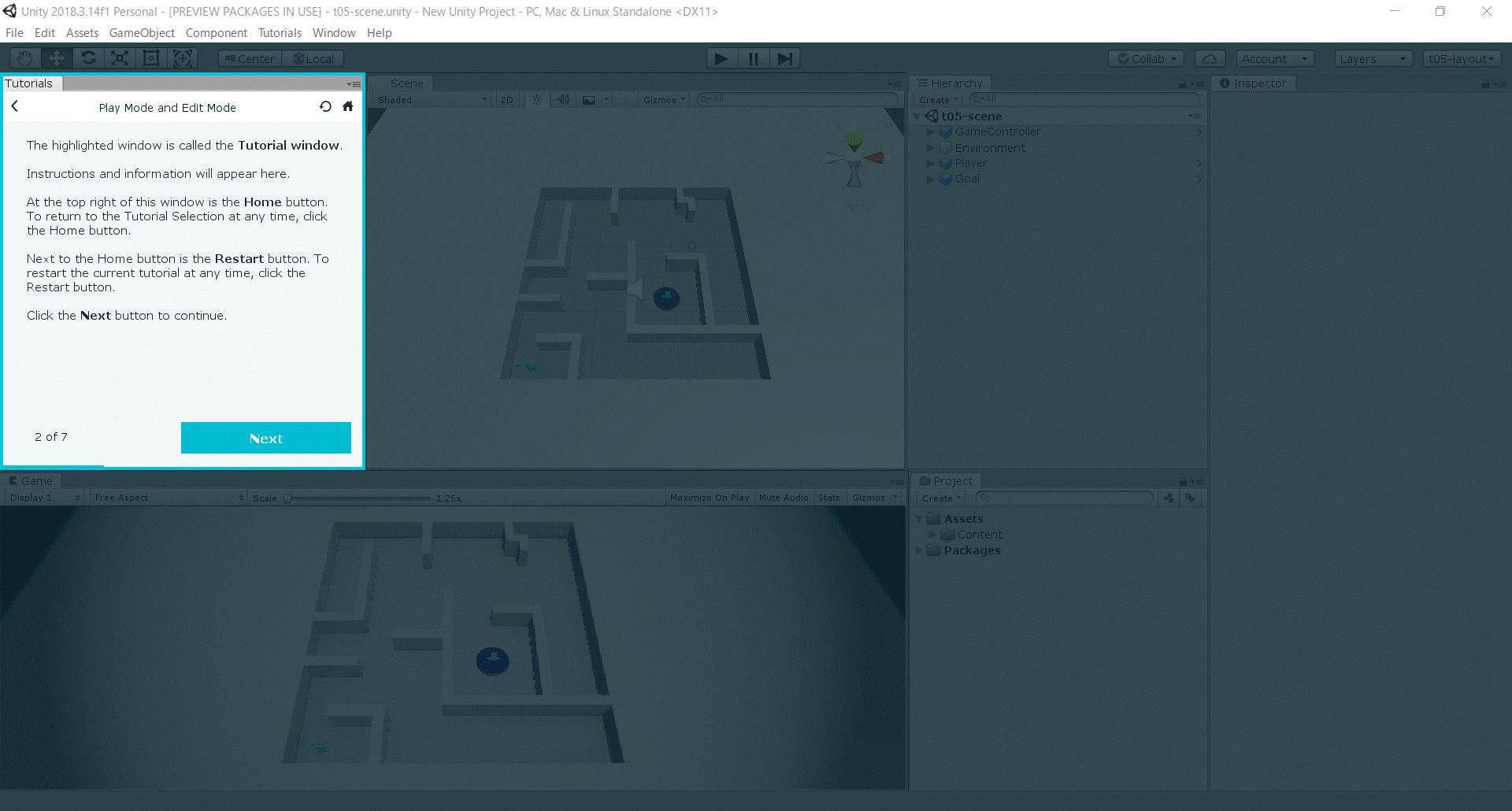The width and height of the screenshot is (1512, 811).
Task: Adjust the Game view Scale slider
Action: [x=288, y=498]
